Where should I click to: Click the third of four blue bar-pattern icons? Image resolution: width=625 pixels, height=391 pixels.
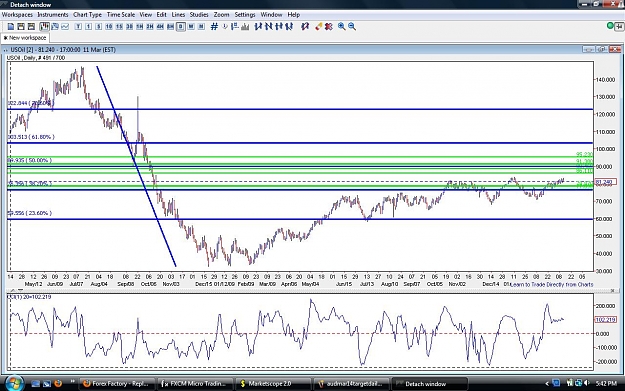pyautogui.click(x=279, y=27)
